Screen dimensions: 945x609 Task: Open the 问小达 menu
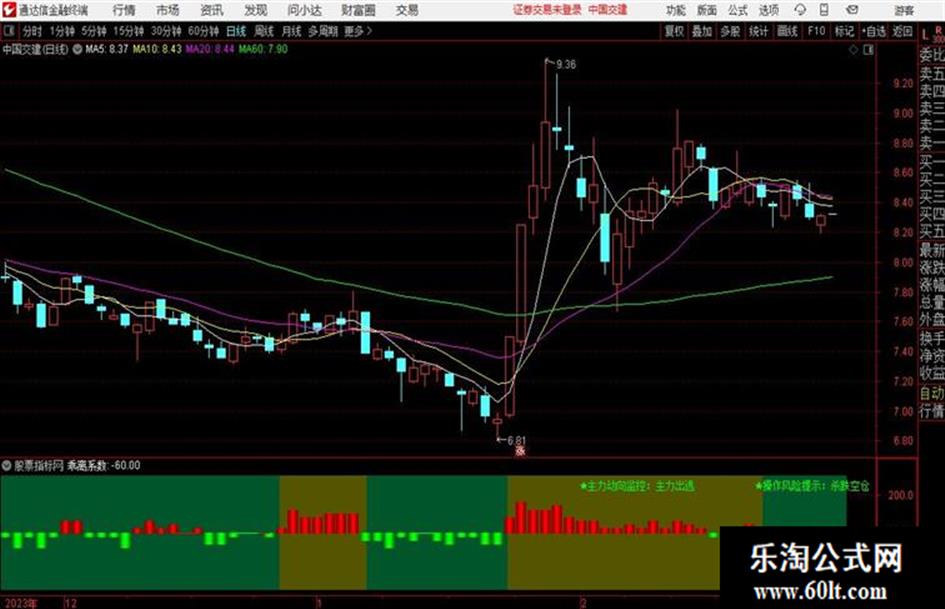click(304, 10)
